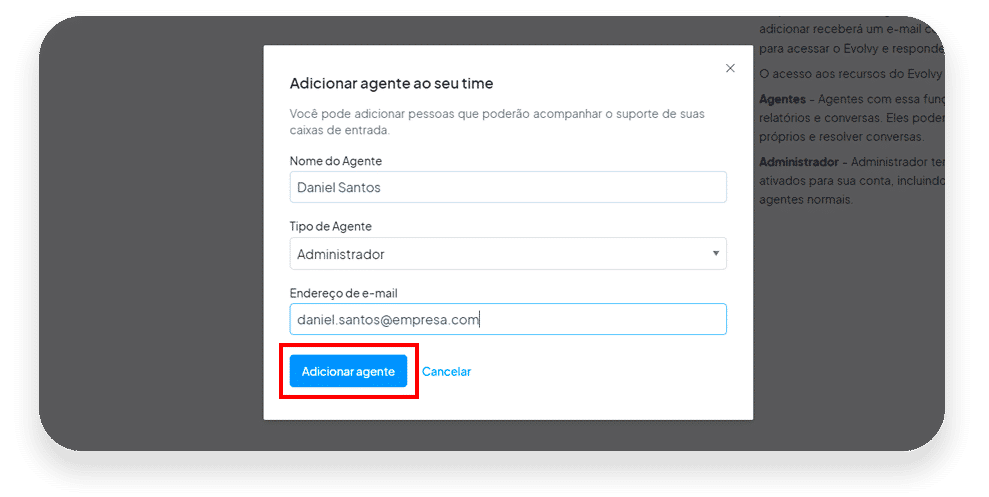Click the Cancelar link
Image resolution: width=989 pixels, height=497 pixels.
(x=446, y=371)
